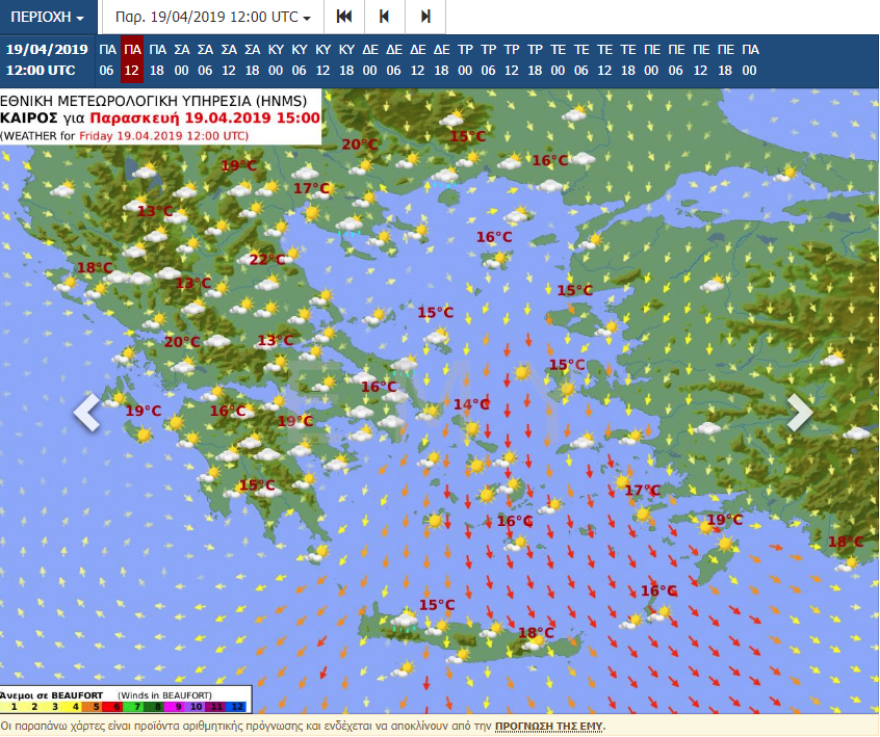
Task: Select ΚΥ 00 forecast hour
Action: (x=276, y=60)
